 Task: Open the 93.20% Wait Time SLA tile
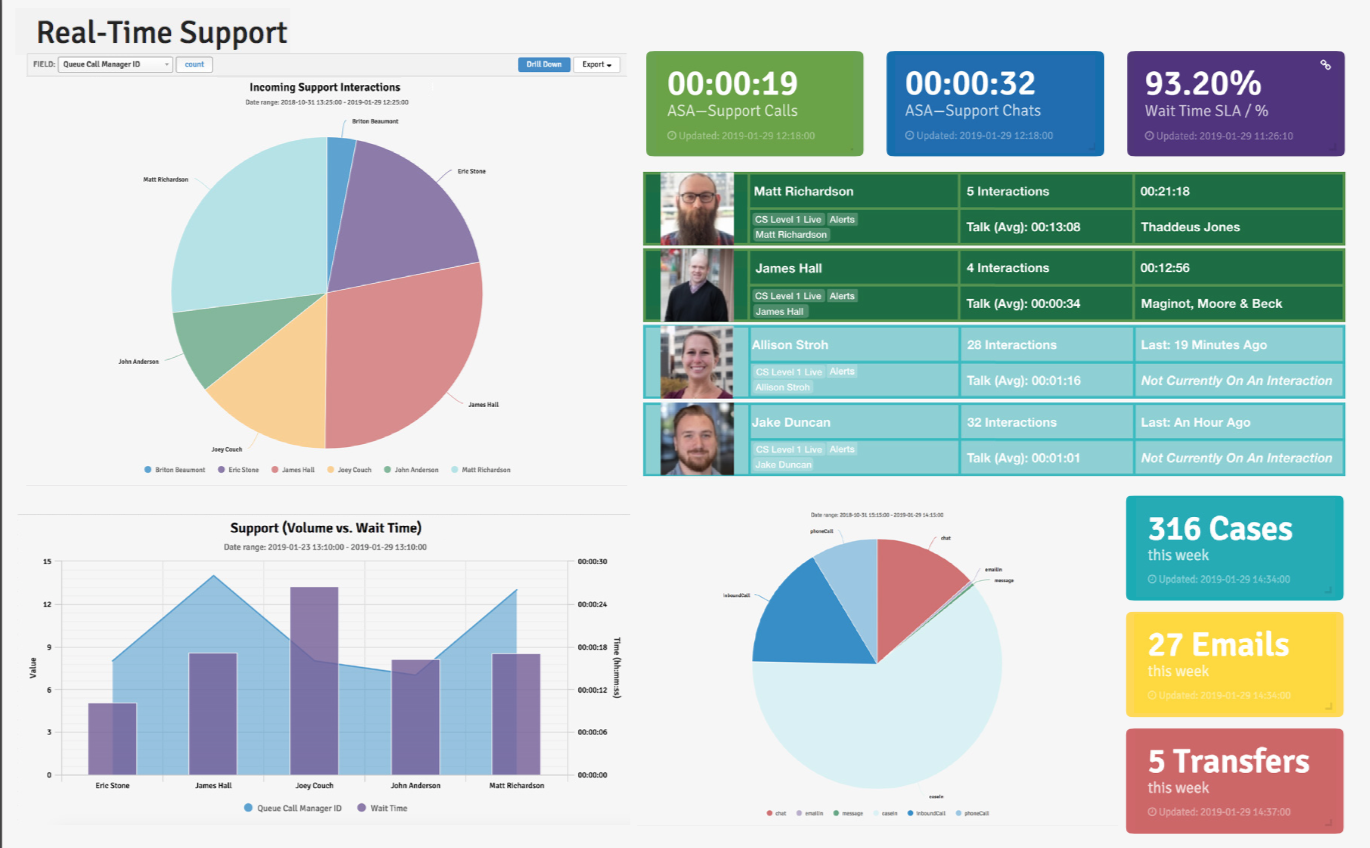click(x=1235, y=103)
